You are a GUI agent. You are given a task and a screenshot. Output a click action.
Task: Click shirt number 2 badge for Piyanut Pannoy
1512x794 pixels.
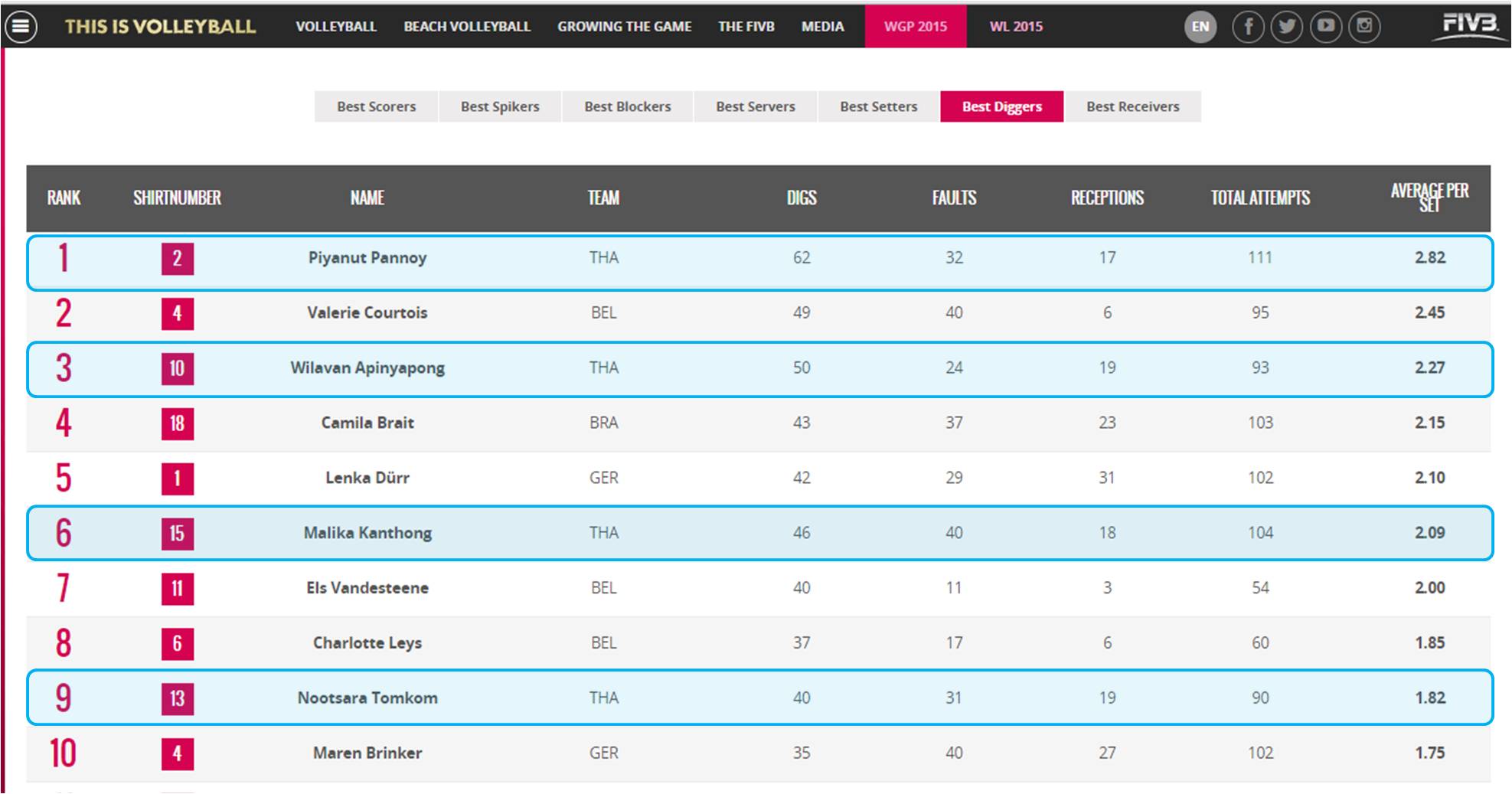(177, 258)
